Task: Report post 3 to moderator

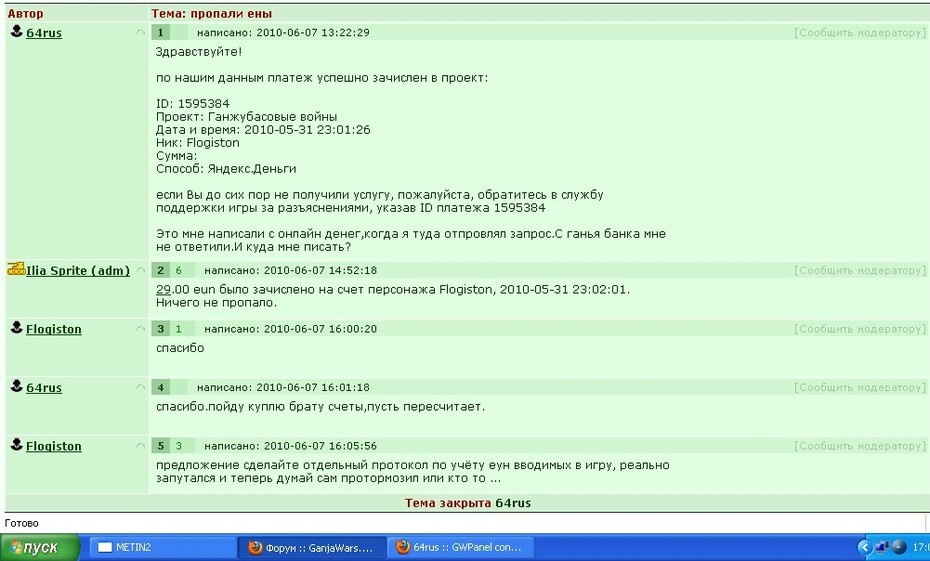Action: click(x=859, y=329)
